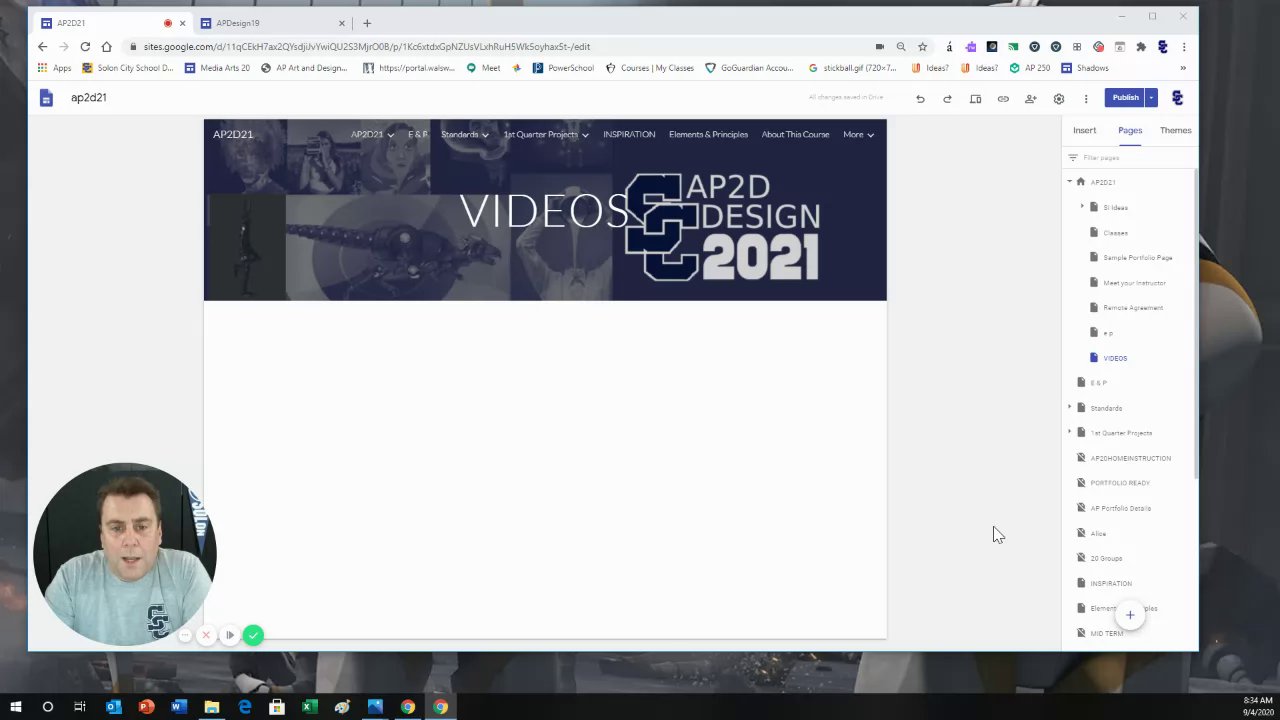The height and width of the screenshot is (720, 1280).
Task: Expand 1st Quarter Projects page subtree
Action: tap(1069, 433)
